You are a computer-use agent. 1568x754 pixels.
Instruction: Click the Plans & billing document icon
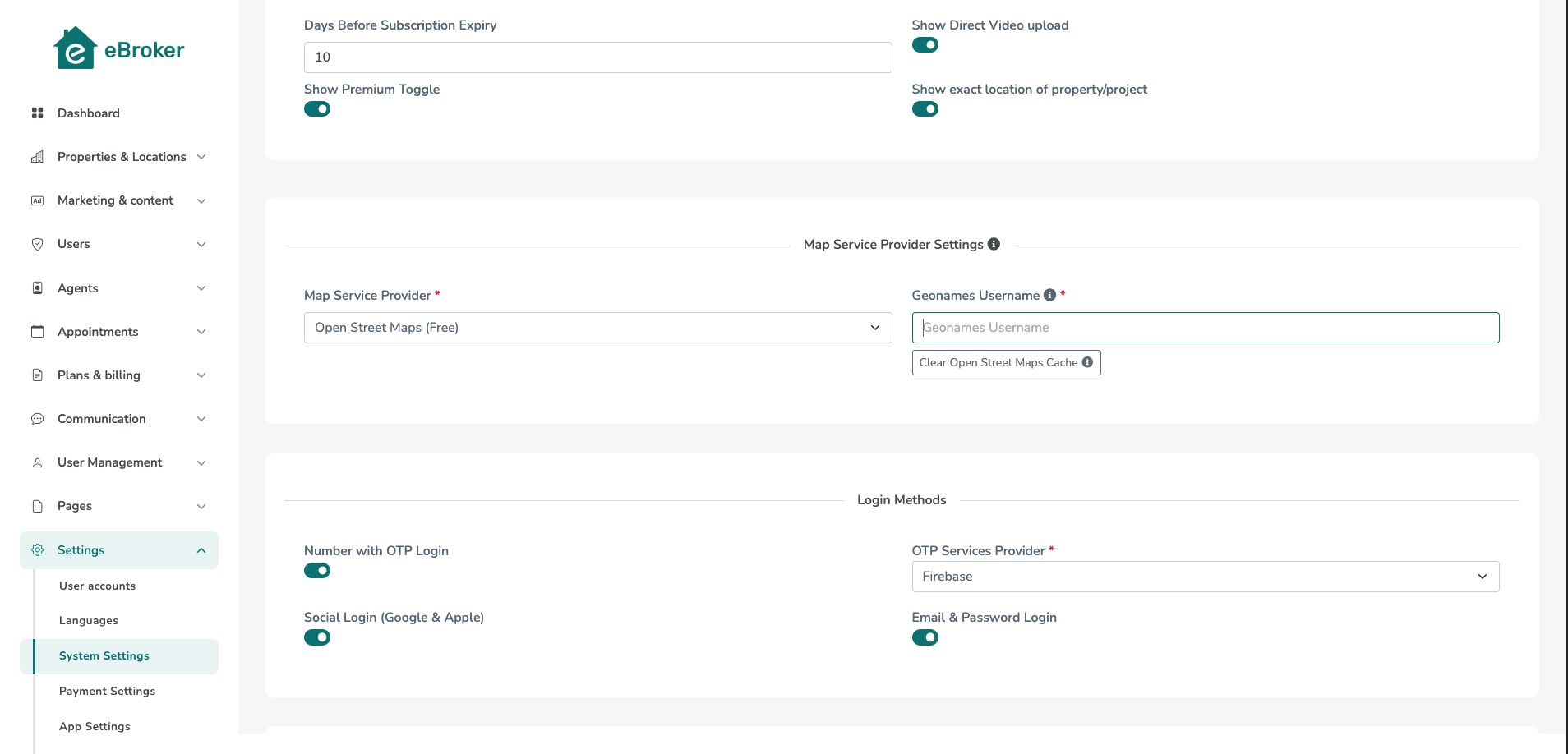(37, 375)
